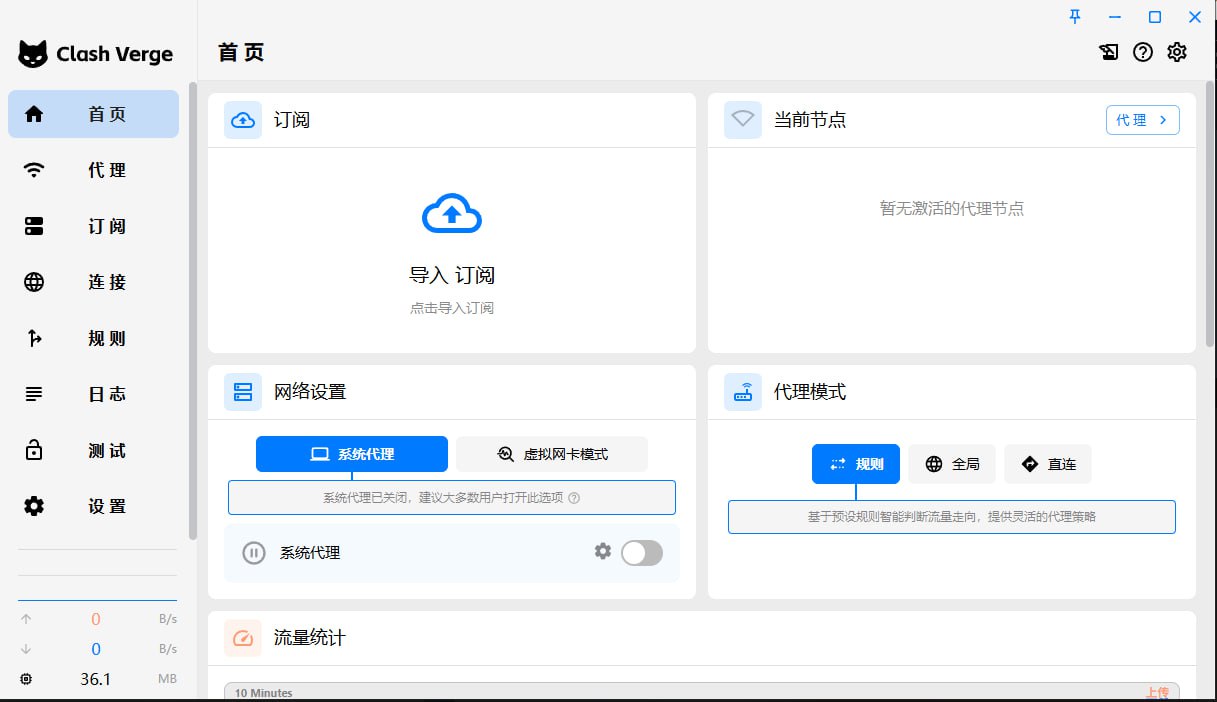Image resolution: width=1217 pixels, height=702 pixels.
Task: Select 规则 proxy mode
Action: (x=855, y=464)
